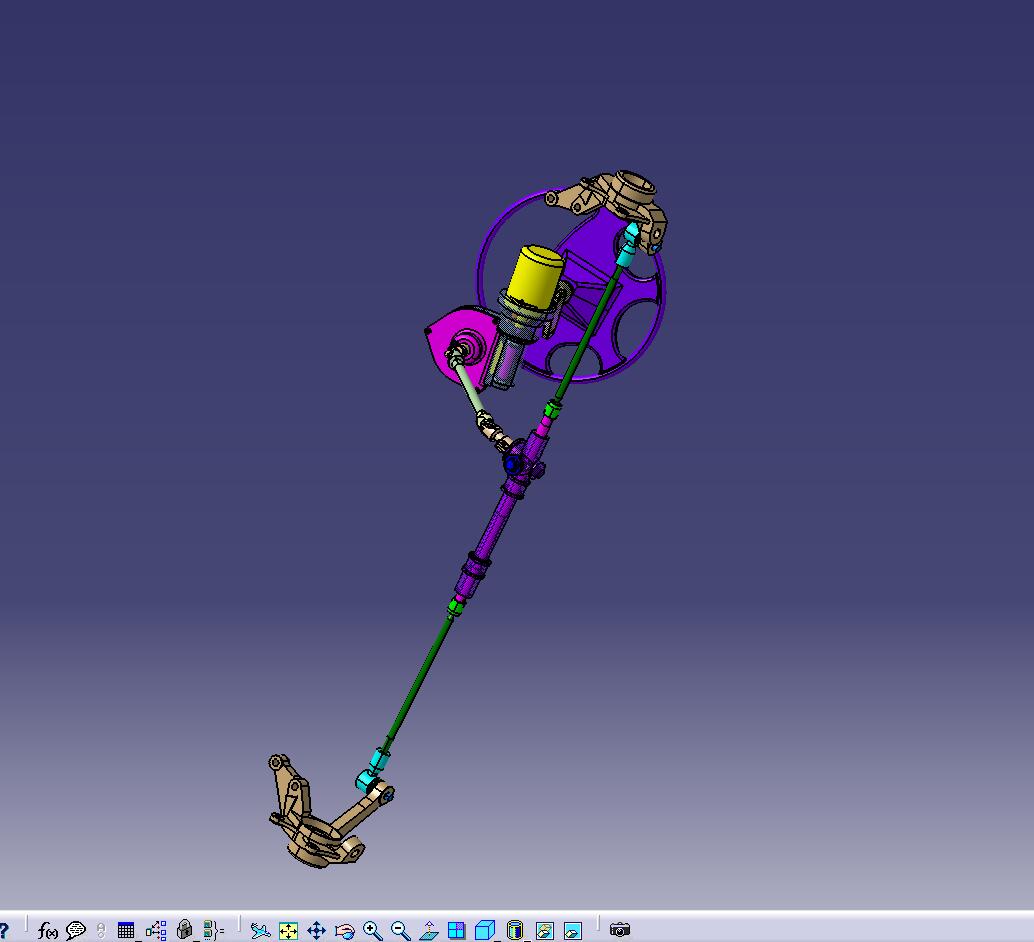Screen dimensions: 1034x942
Task: Click the comment speech bubble icon
Action: coord(75,929)
